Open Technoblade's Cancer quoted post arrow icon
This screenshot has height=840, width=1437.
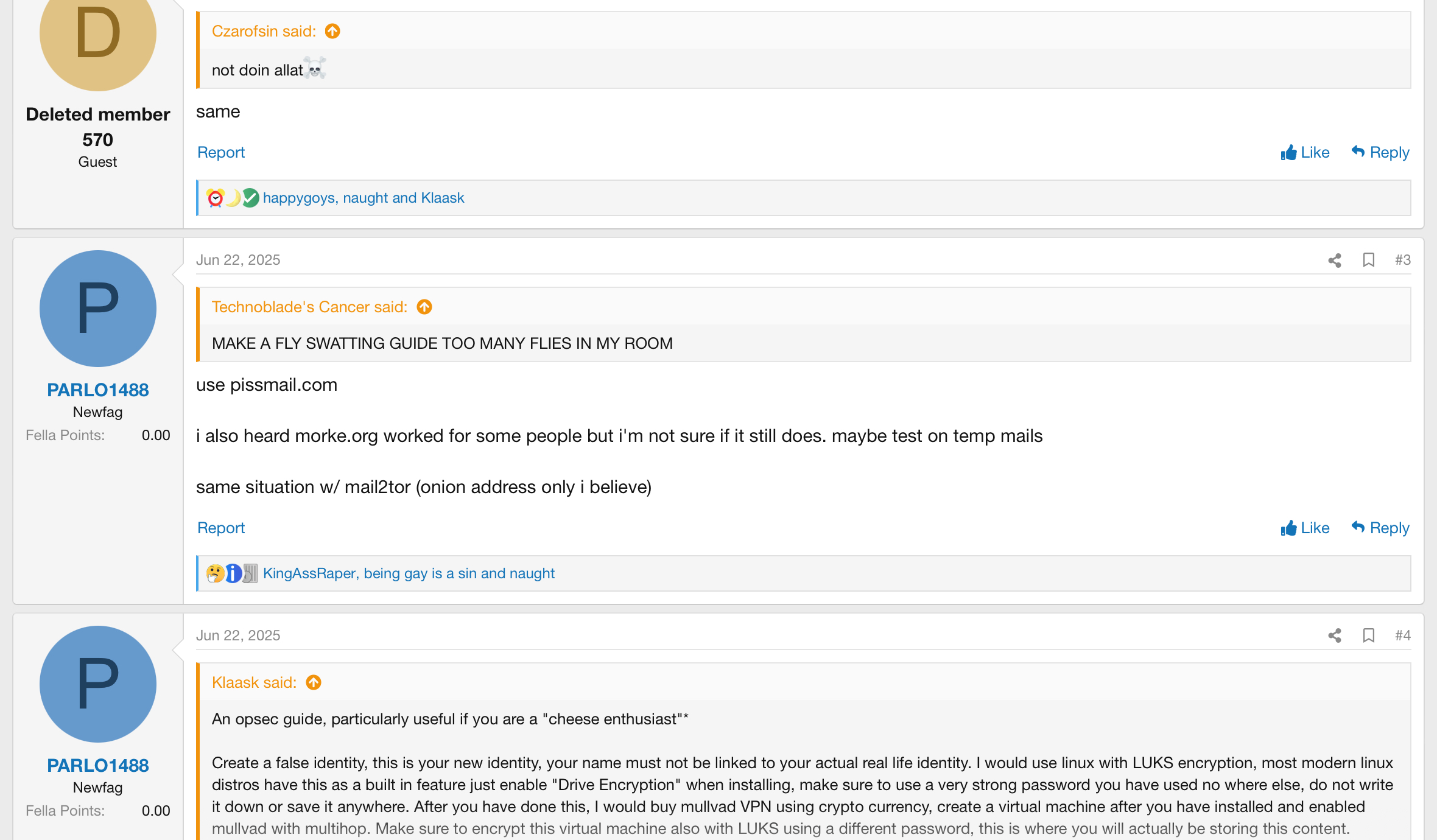point(424,307)
